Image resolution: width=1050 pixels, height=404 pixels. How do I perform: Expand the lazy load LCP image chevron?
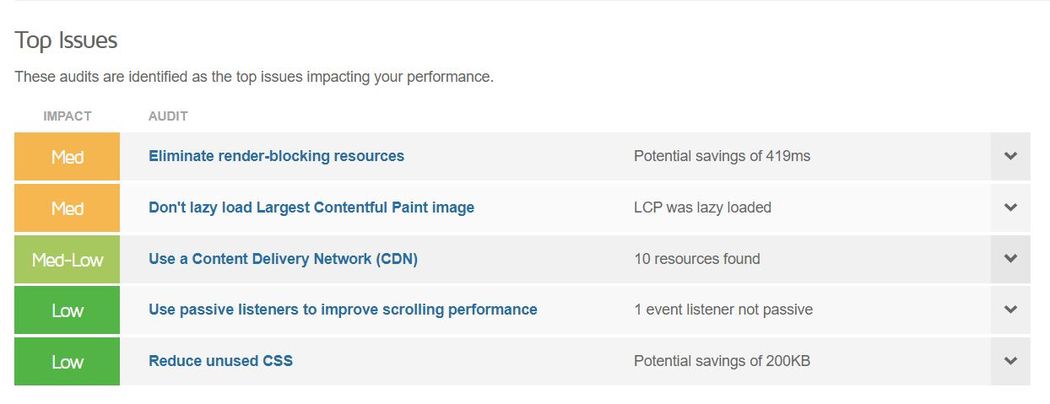tap(1010, 208)
